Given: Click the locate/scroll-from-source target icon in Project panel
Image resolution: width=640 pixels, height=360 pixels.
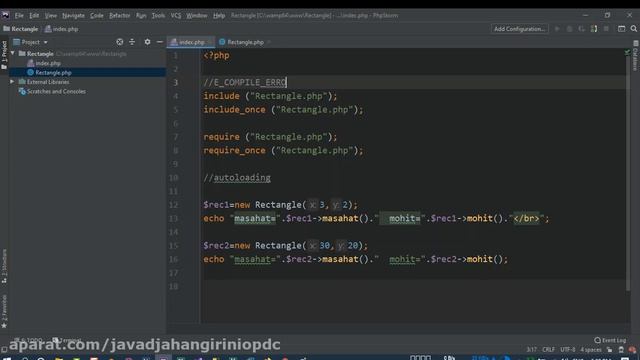Looking at the screenshot, I should (120, 42).
